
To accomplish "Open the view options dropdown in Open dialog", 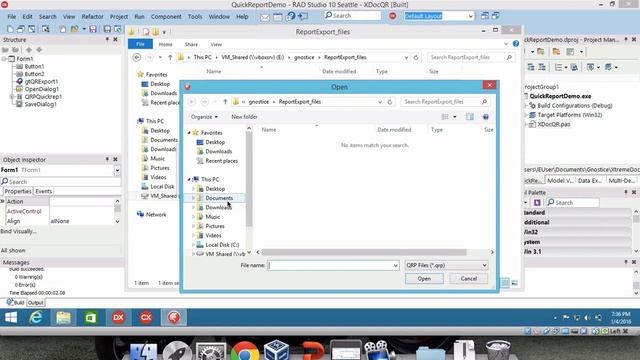I will (x=455, y=117).
